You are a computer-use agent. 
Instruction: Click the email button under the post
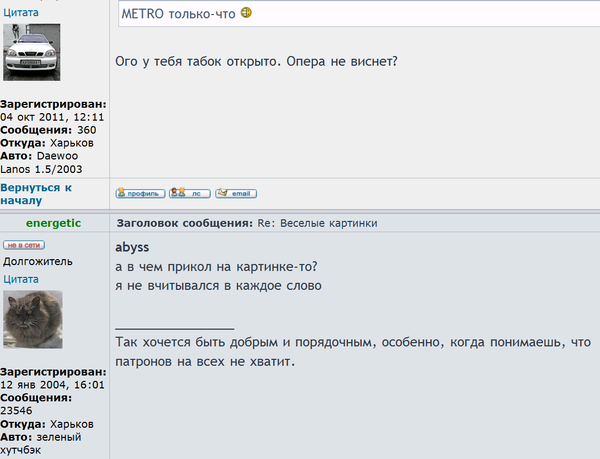tap(236, 193)
